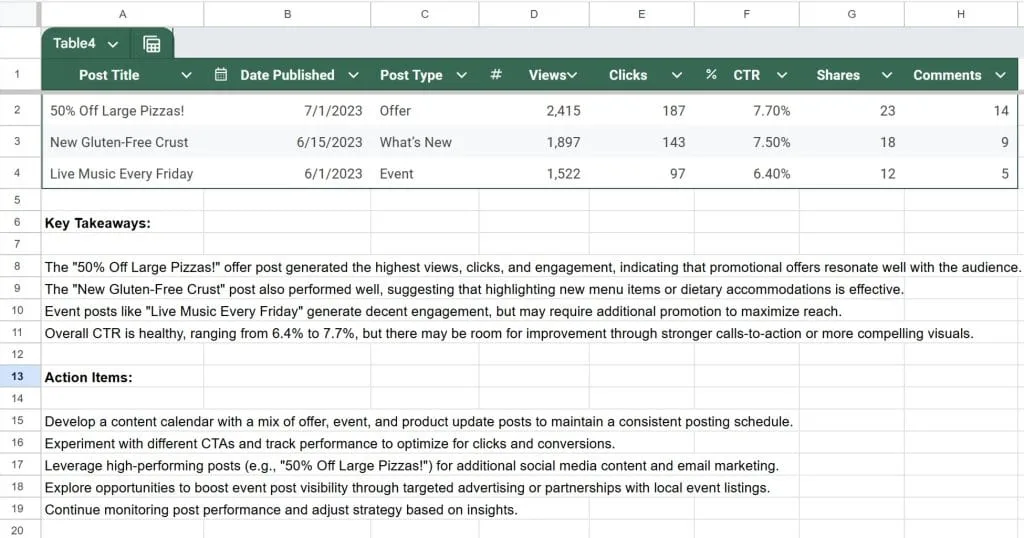Open the Post Type column dropdown
The image size is (1024, 538).
[461, 75]
